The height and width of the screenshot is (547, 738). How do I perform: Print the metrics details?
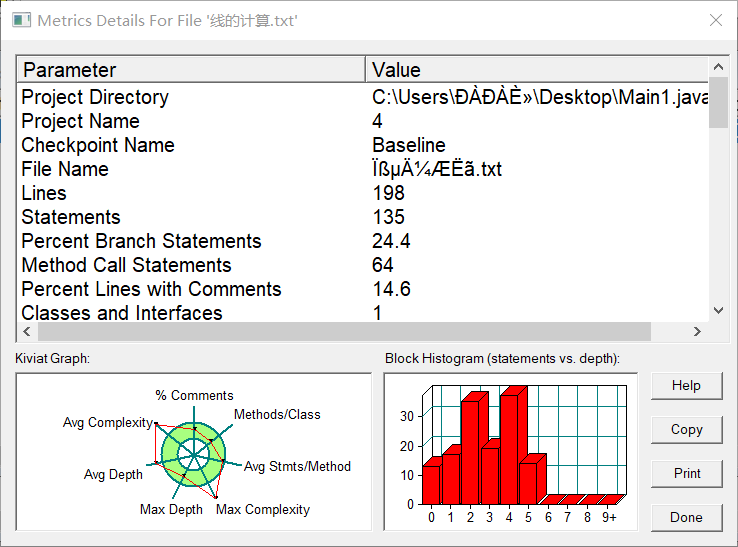click(686, 473)
